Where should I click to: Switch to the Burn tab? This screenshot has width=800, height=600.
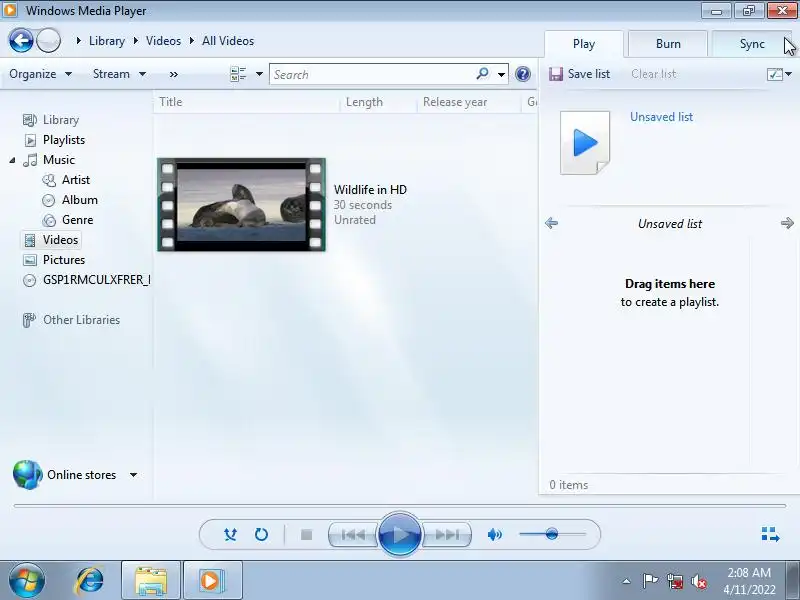(668, 44)
